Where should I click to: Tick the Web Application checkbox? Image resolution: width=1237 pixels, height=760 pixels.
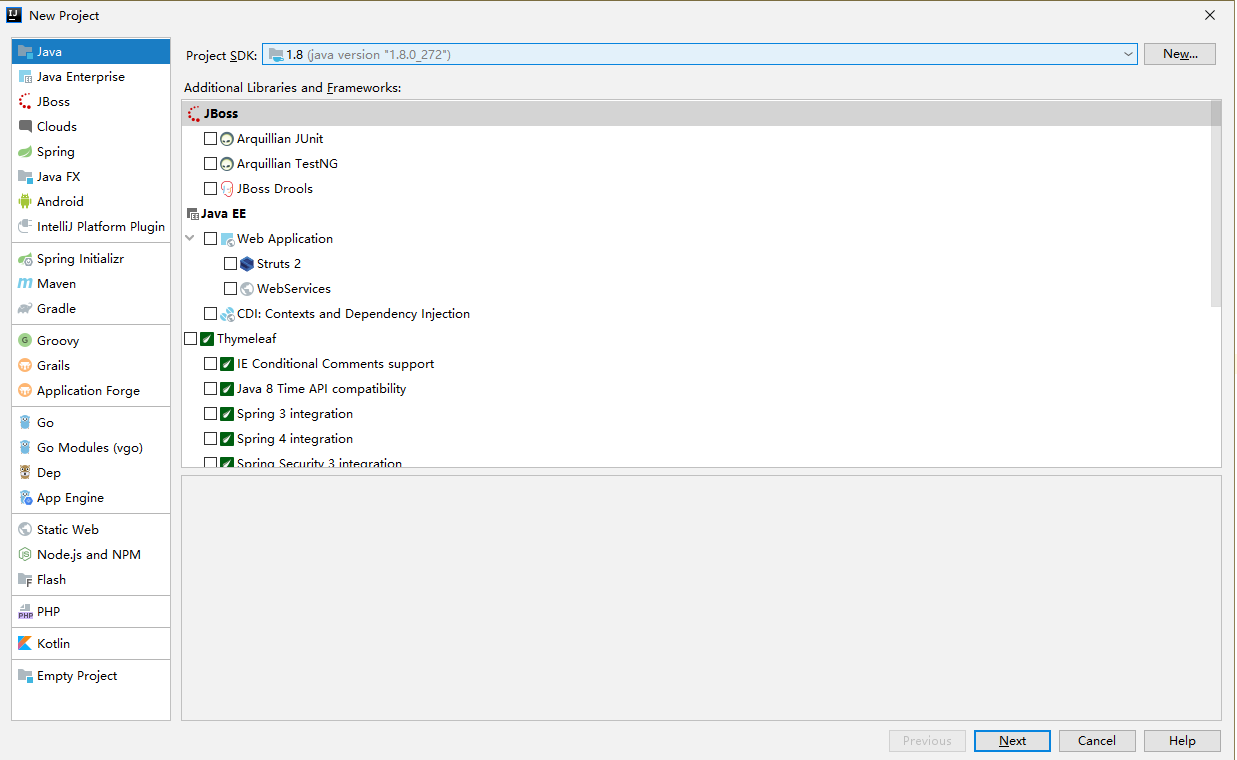click(x=210, y=239)
